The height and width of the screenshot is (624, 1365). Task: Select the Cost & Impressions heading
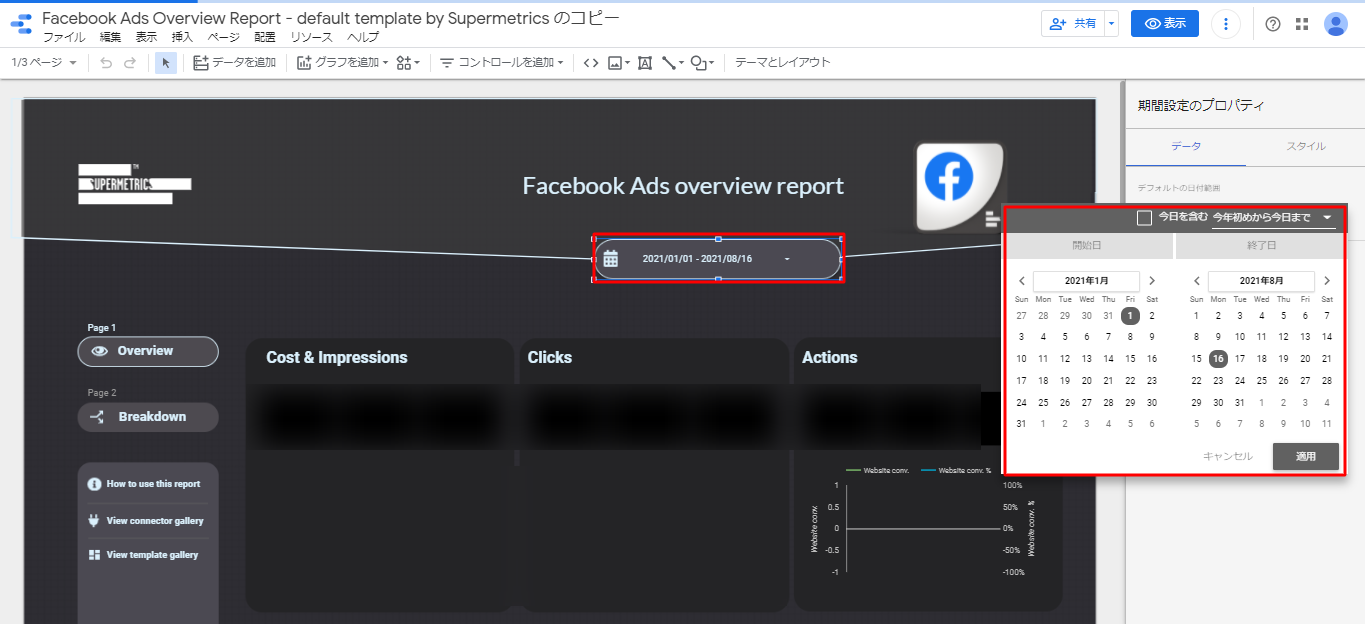tap(337, 357)
